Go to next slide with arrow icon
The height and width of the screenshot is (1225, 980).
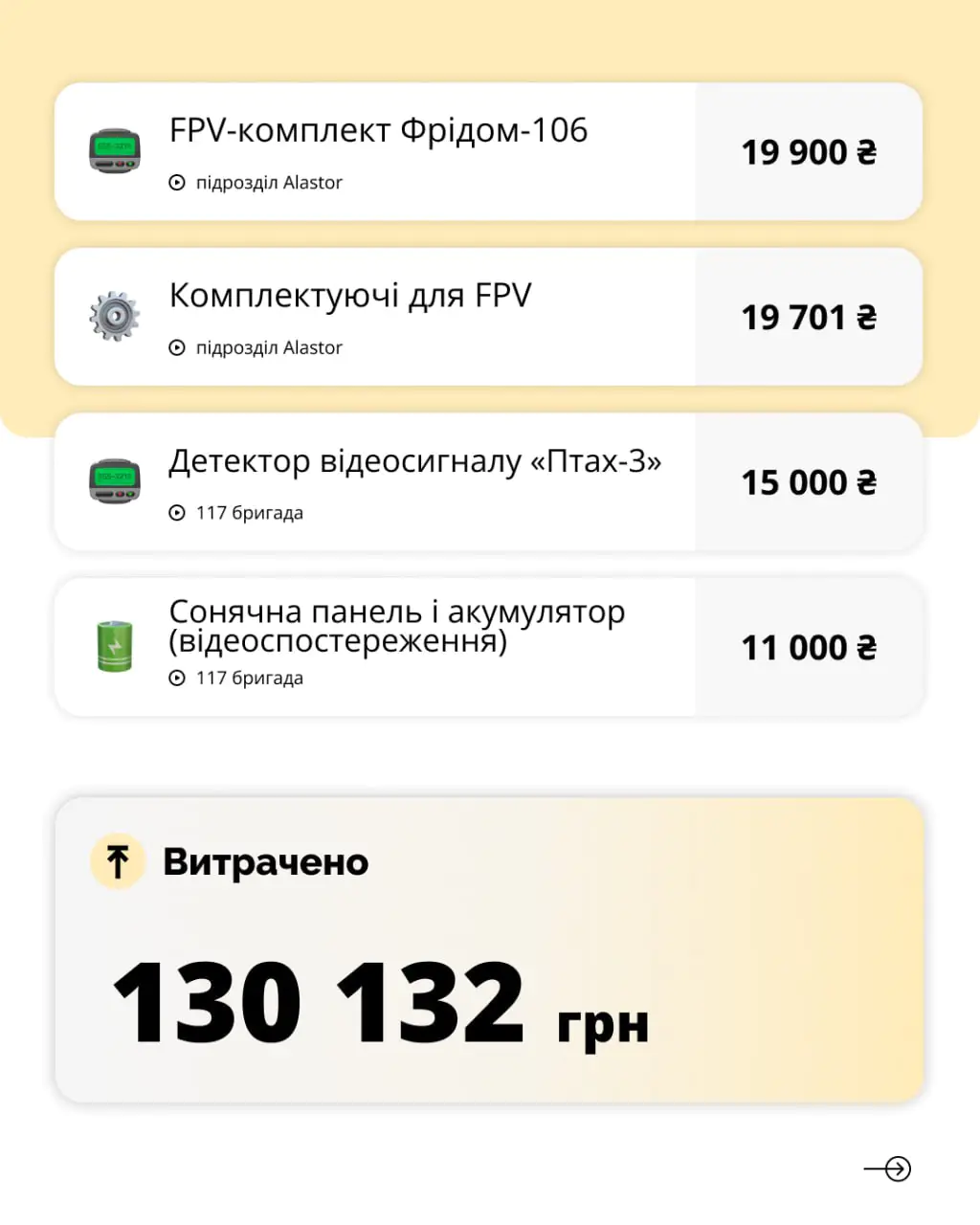point(888,1169)
